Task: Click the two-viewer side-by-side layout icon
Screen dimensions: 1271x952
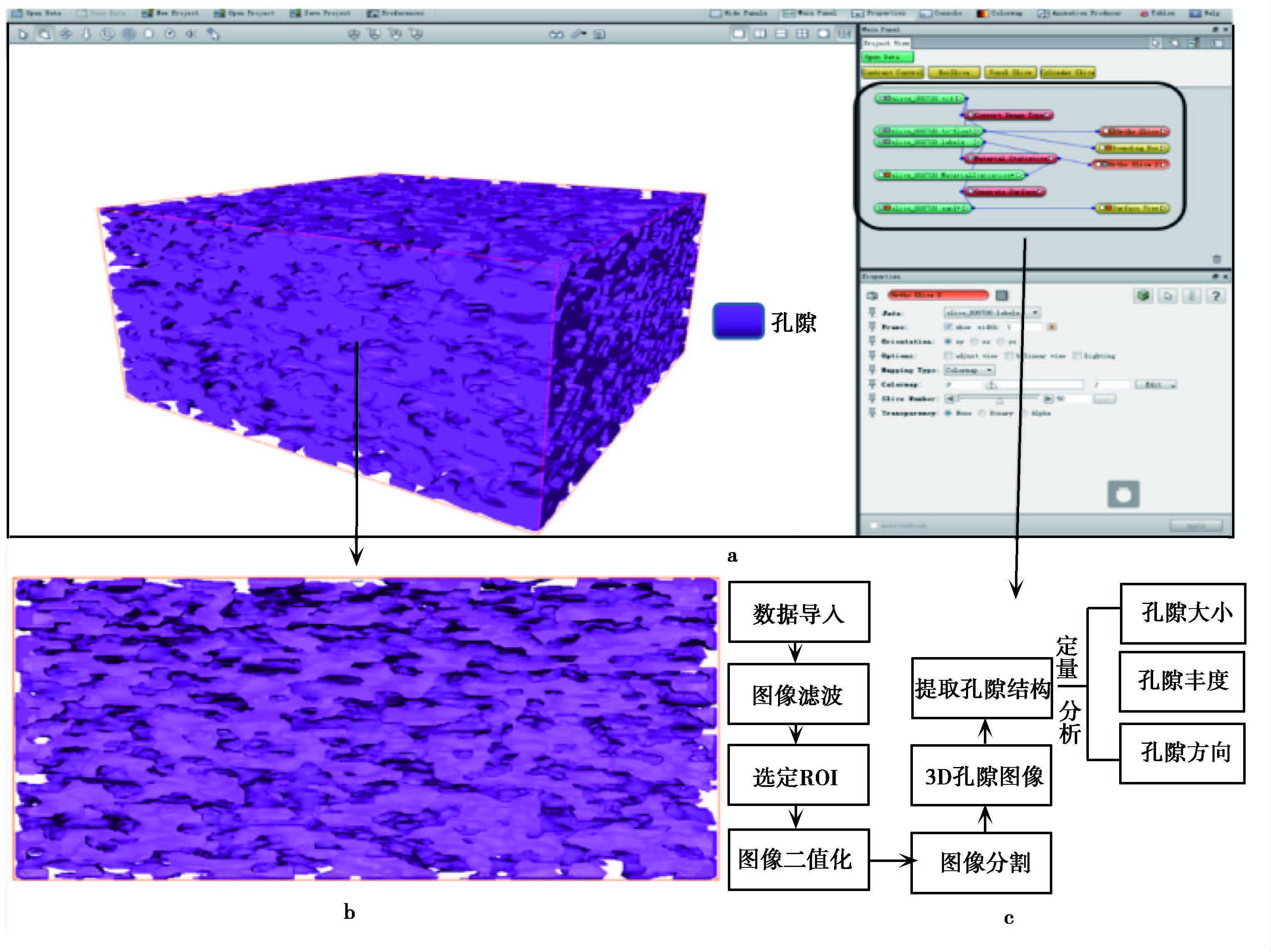Action: click(760, 34)
